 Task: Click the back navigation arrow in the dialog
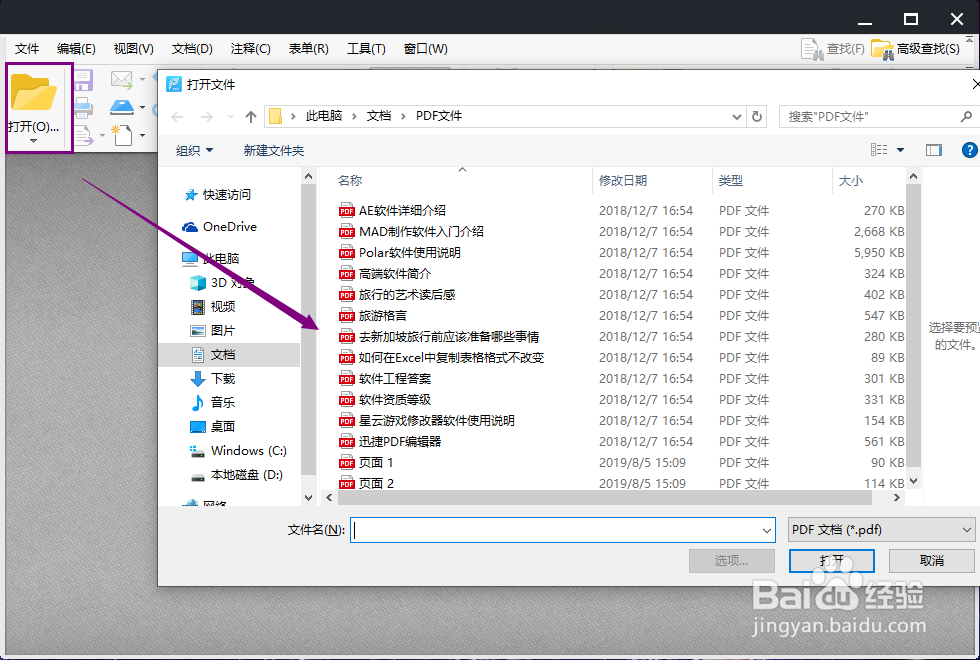(x=177, y=116)
